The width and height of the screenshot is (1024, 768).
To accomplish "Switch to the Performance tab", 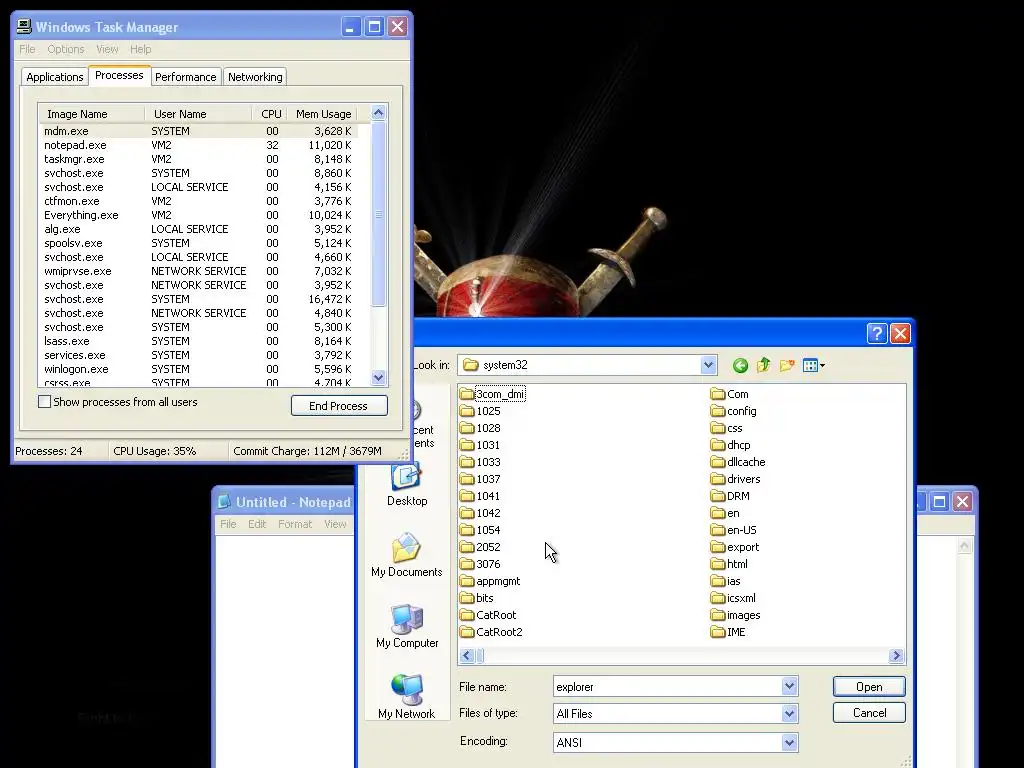I will [x=185, y=77].
